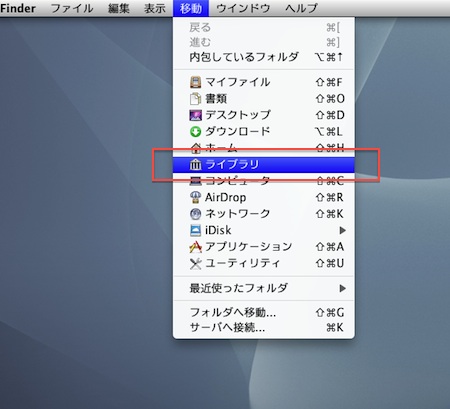
Task: Go to ユーティリティ folder
Action: [x=264, y=264]
